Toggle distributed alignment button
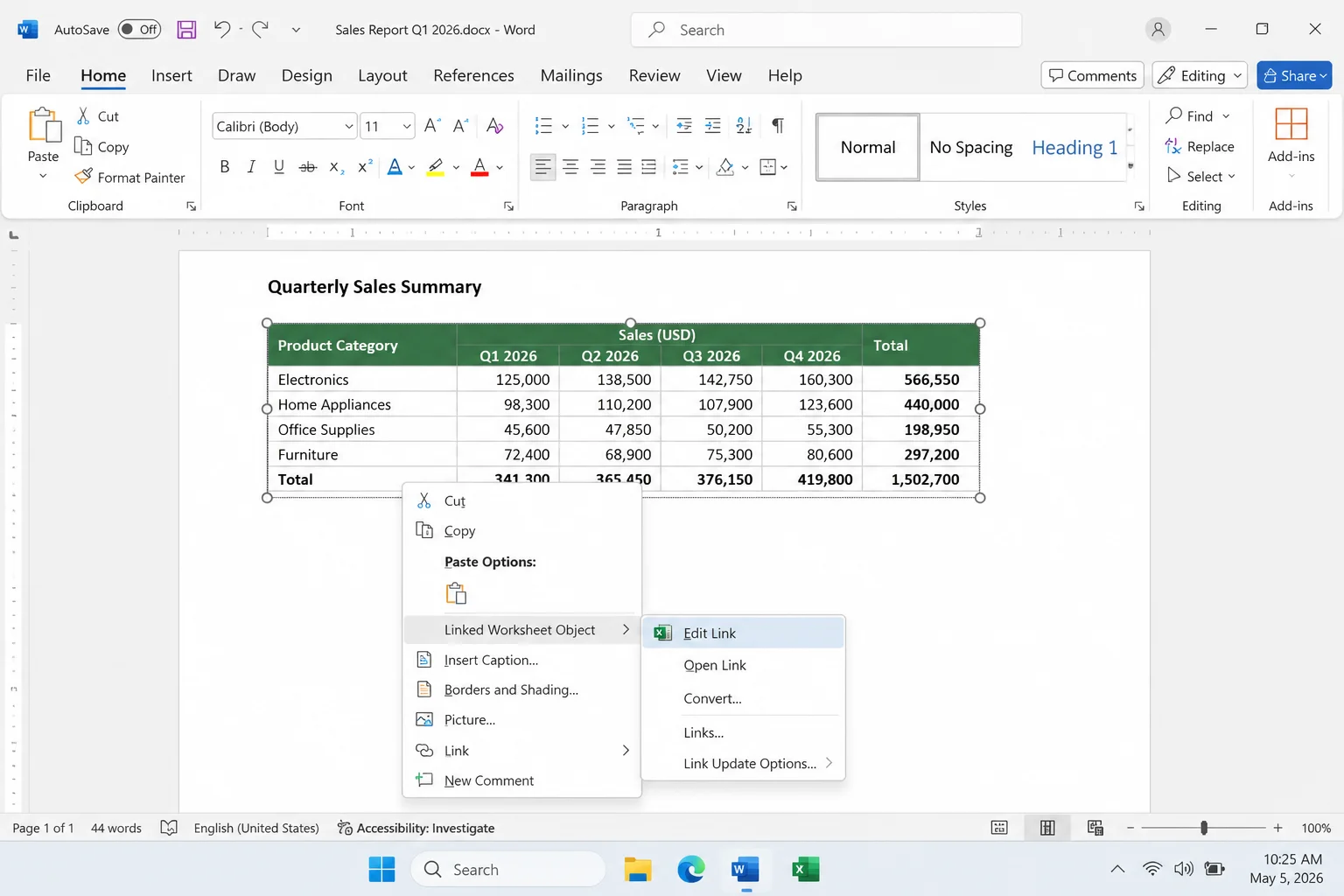 point(648,166)
